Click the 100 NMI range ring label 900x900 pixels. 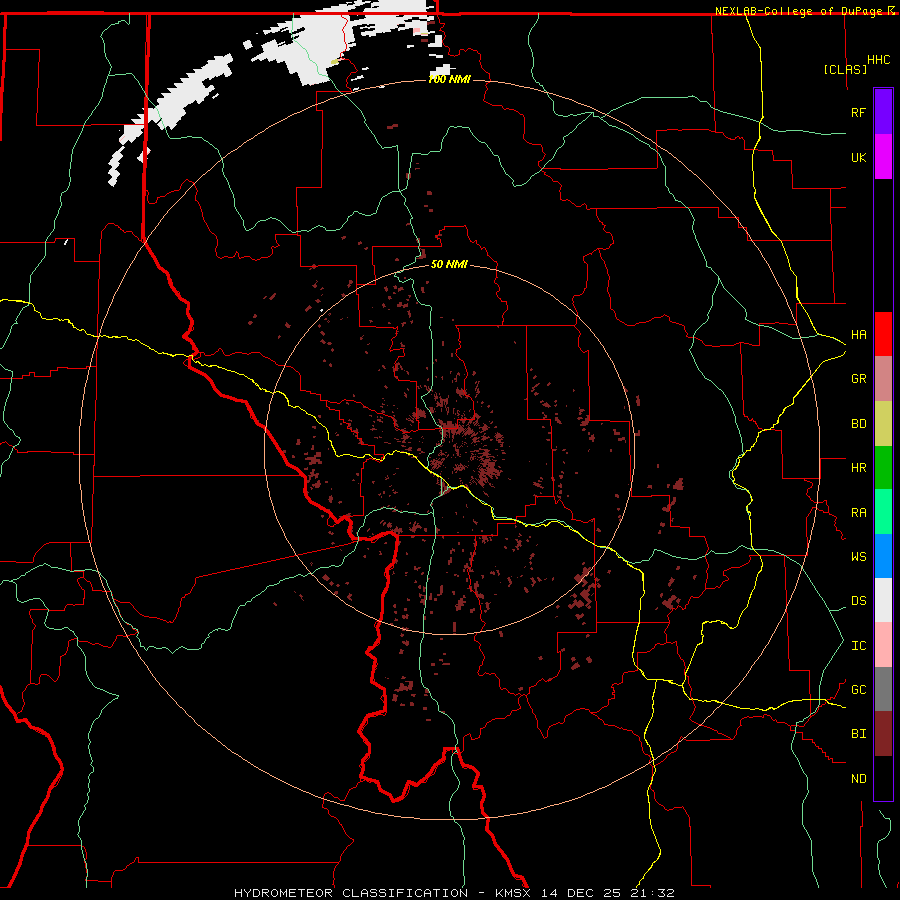(x=449, y=79)
